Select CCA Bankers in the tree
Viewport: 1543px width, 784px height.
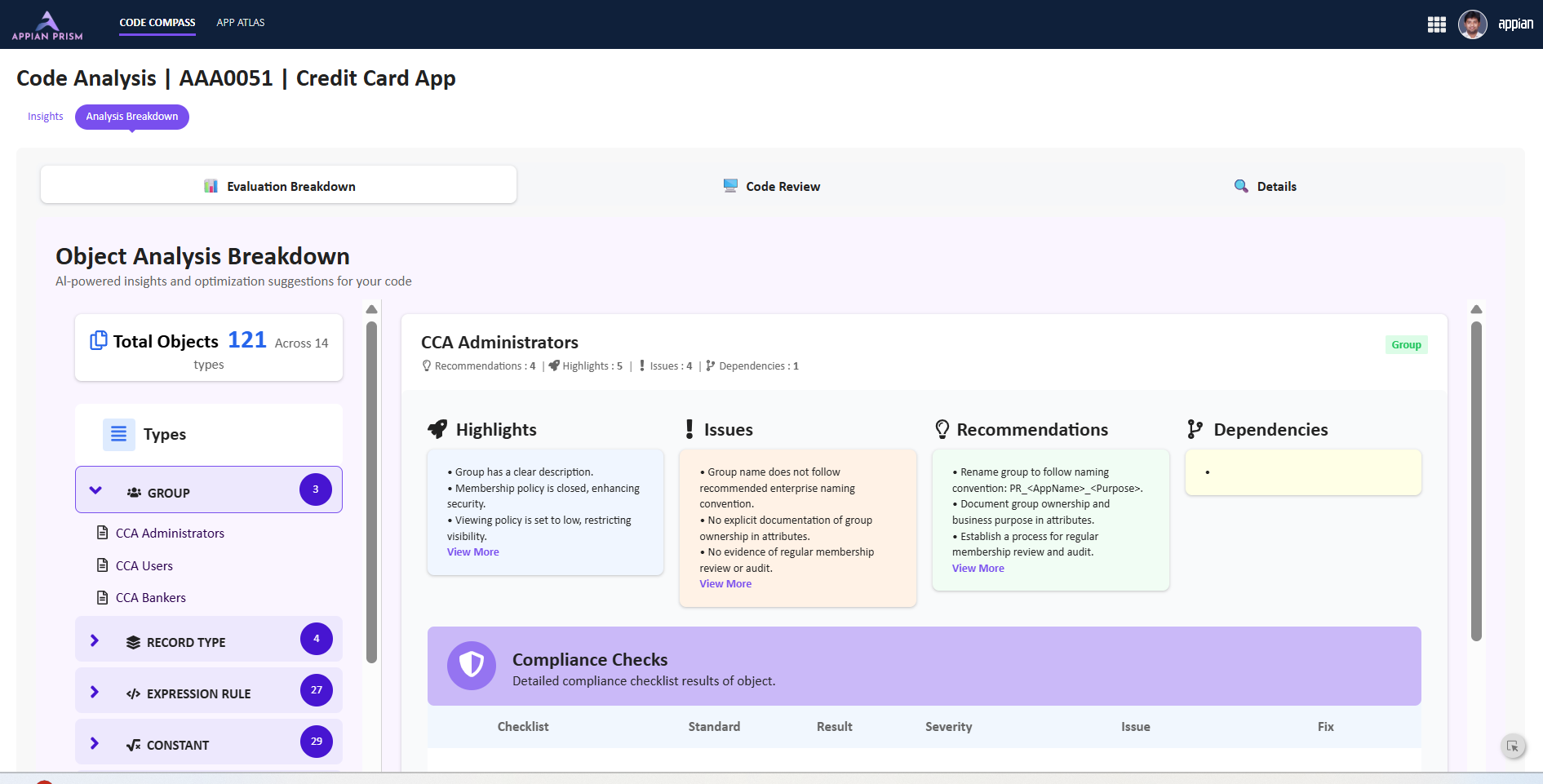151,598
